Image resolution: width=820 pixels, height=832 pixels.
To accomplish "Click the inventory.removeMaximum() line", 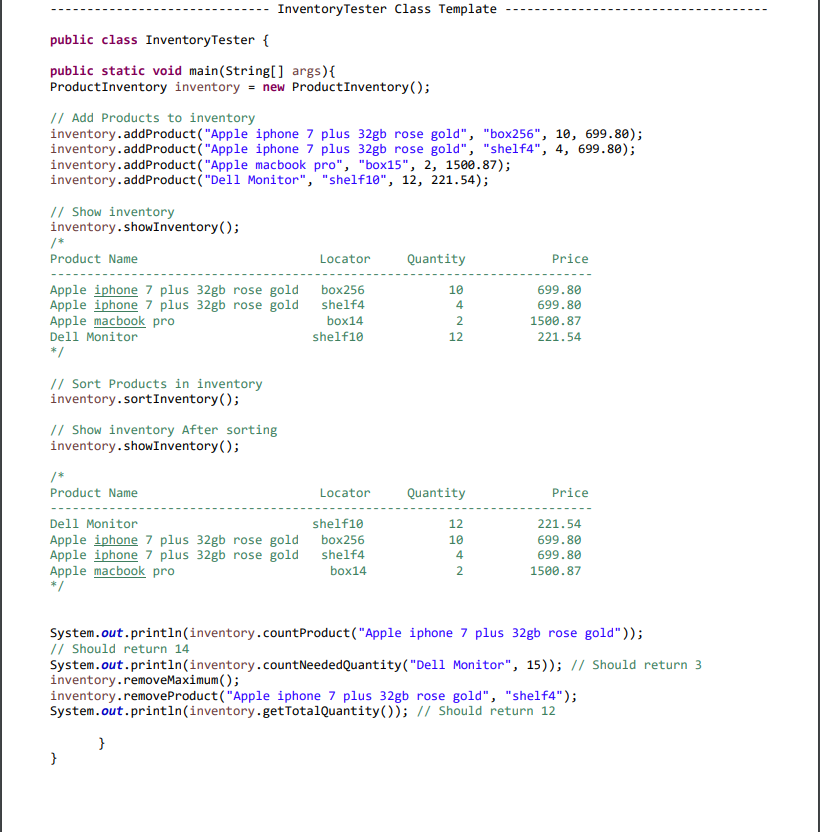I will point(145,680).
